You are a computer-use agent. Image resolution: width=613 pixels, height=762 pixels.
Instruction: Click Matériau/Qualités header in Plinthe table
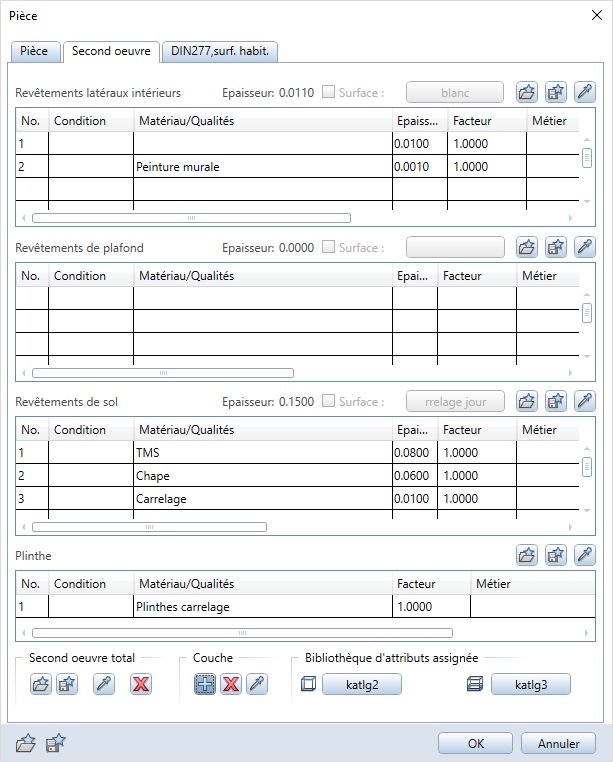pyautogui.click(x=263, y=584)
